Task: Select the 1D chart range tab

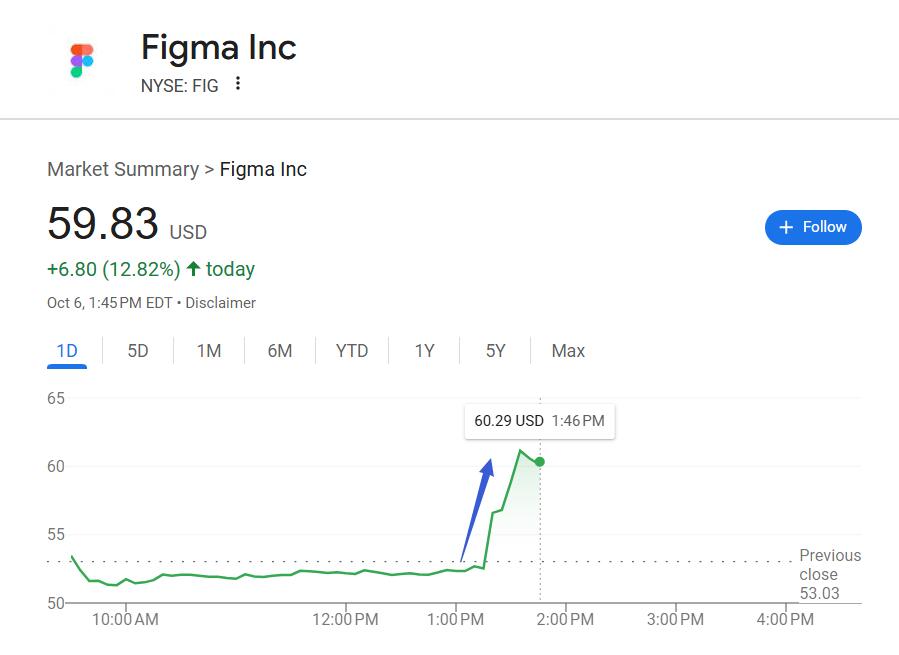Action: (67, 351)
